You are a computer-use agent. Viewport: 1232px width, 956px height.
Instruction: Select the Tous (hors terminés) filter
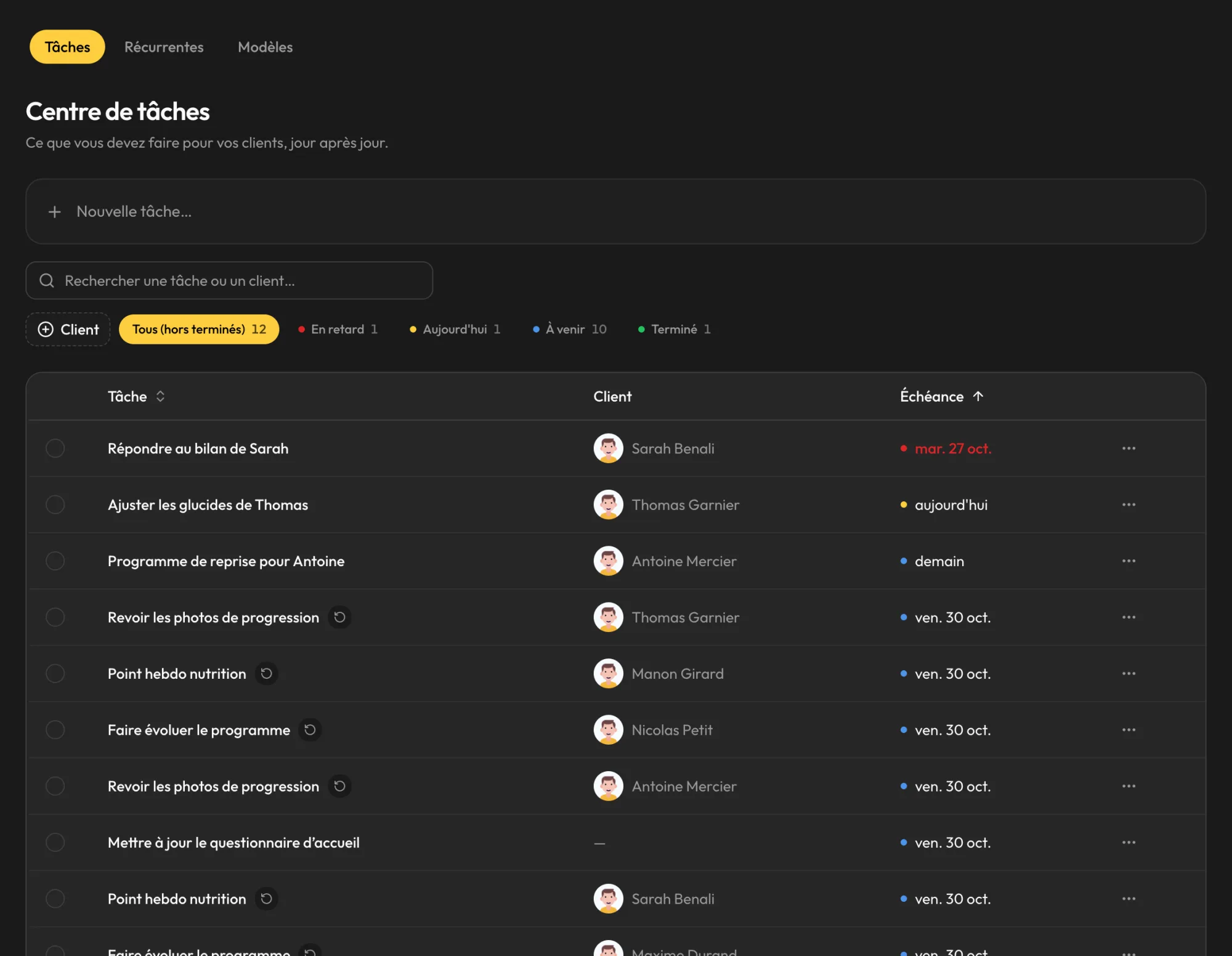pos(199,330)
